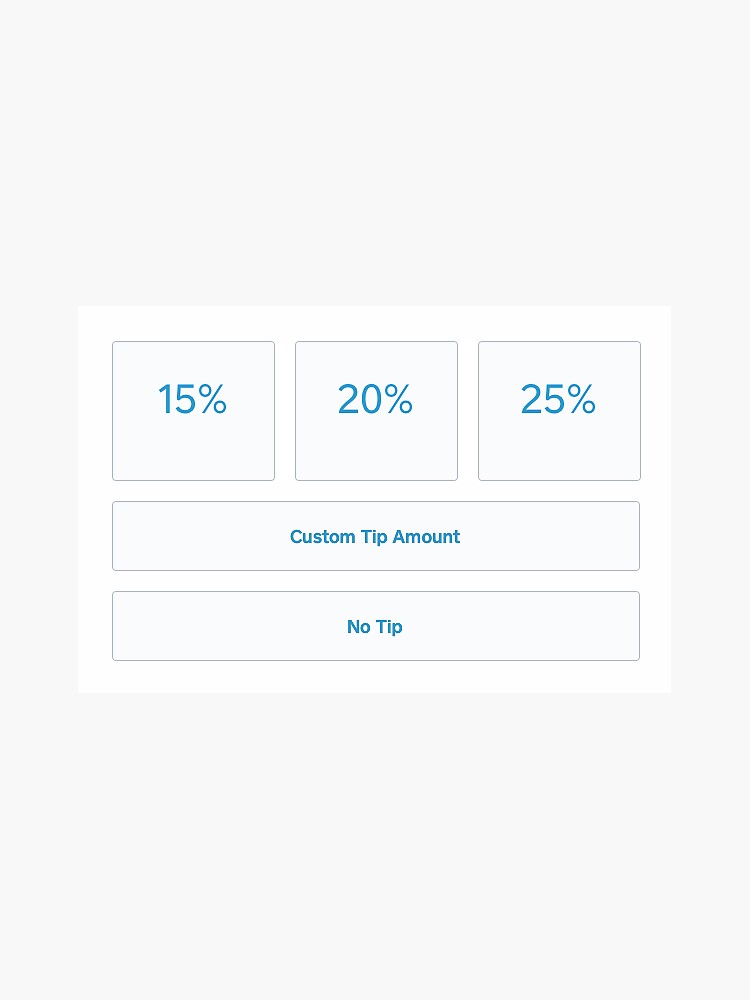Choose the 20% tip button
This screenshot has width=750, height=1000.
(376, 410)
